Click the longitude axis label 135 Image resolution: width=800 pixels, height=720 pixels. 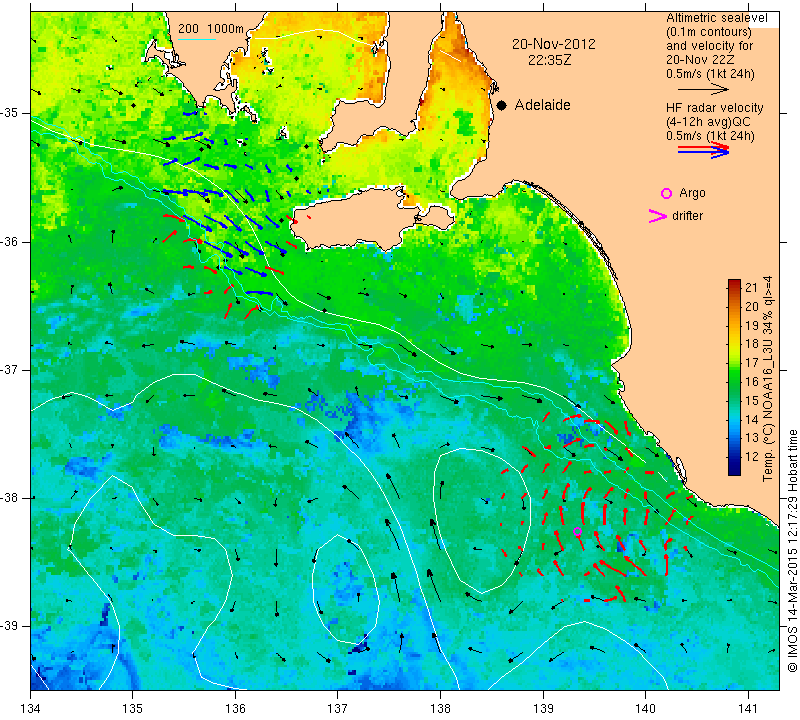[133, 709]
